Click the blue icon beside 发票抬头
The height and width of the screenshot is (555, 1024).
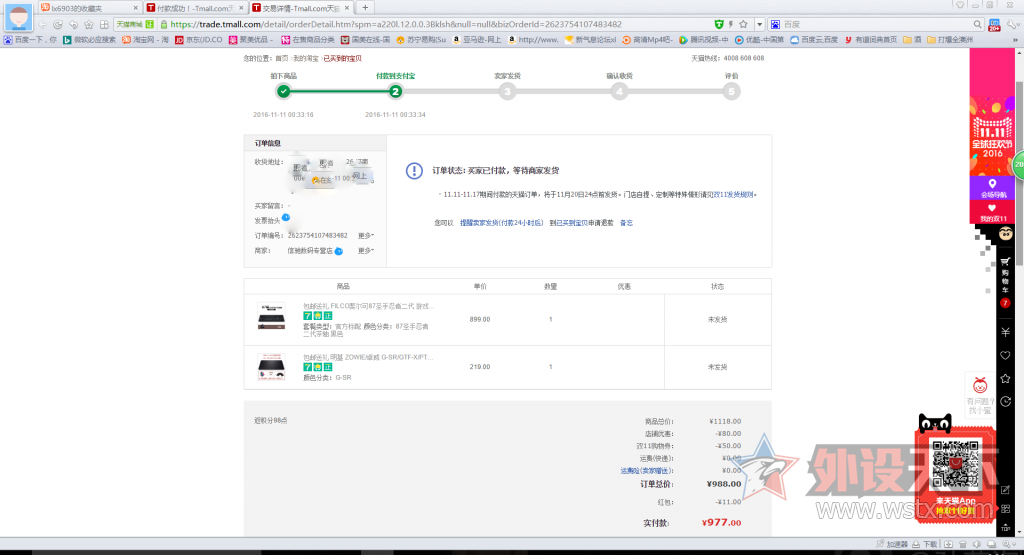click(x=286, y=217)
